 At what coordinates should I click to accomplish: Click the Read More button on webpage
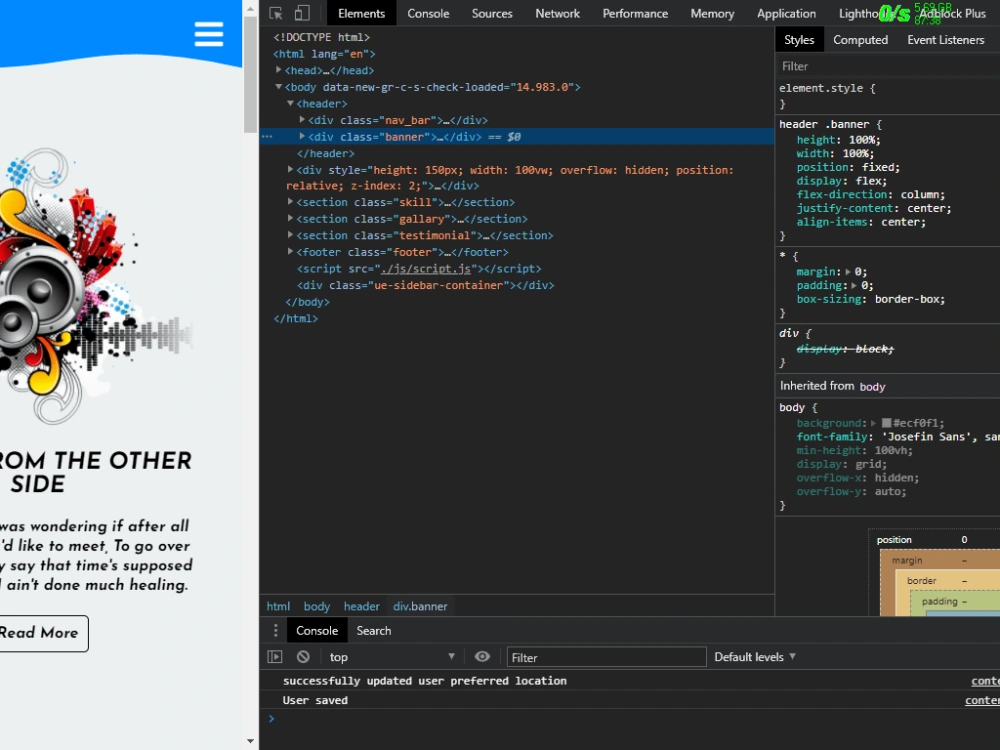41,633
